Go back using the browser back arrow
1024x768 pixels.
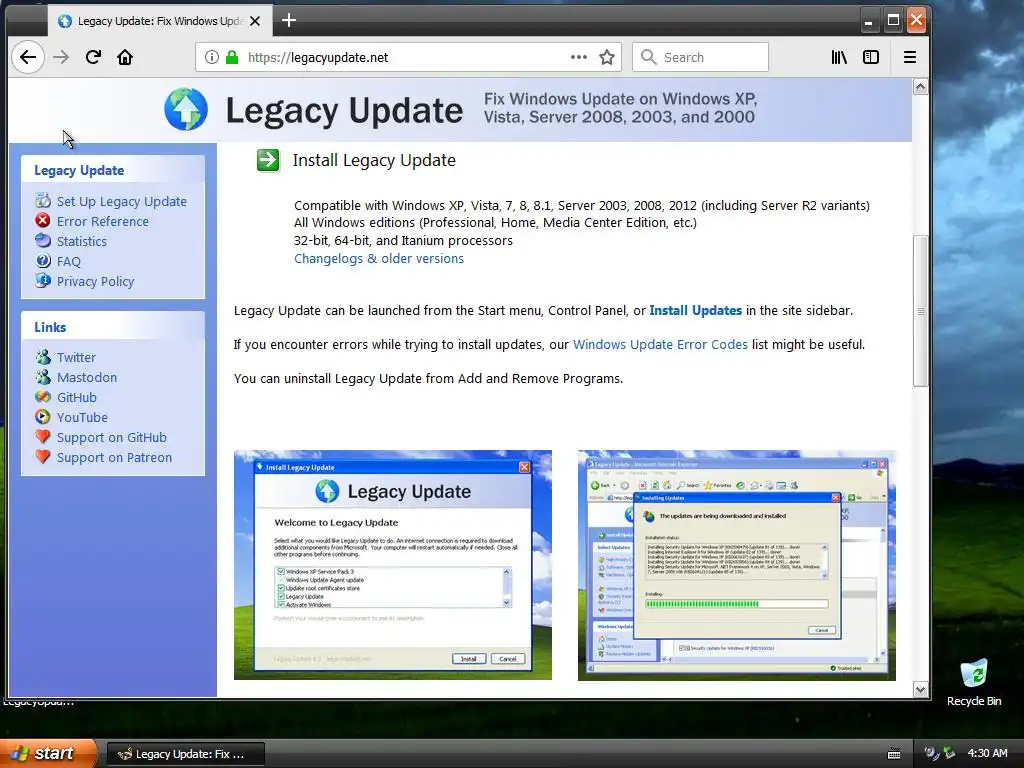pyautogui.click(x=28, y=57)
